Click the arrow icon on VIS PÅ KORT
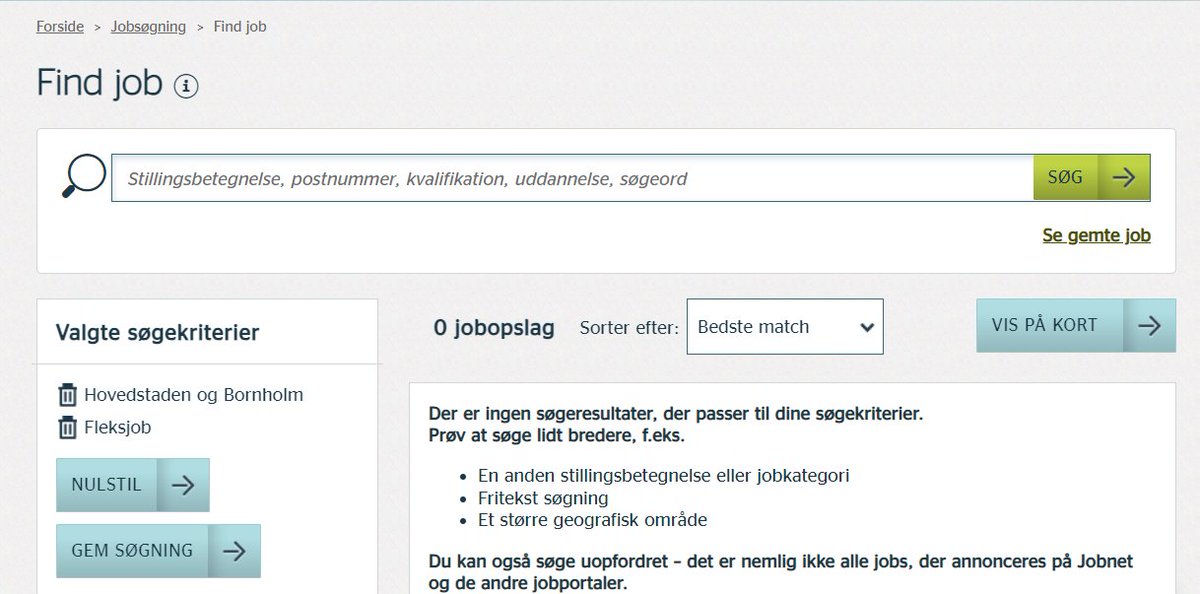 (1148, 325)
